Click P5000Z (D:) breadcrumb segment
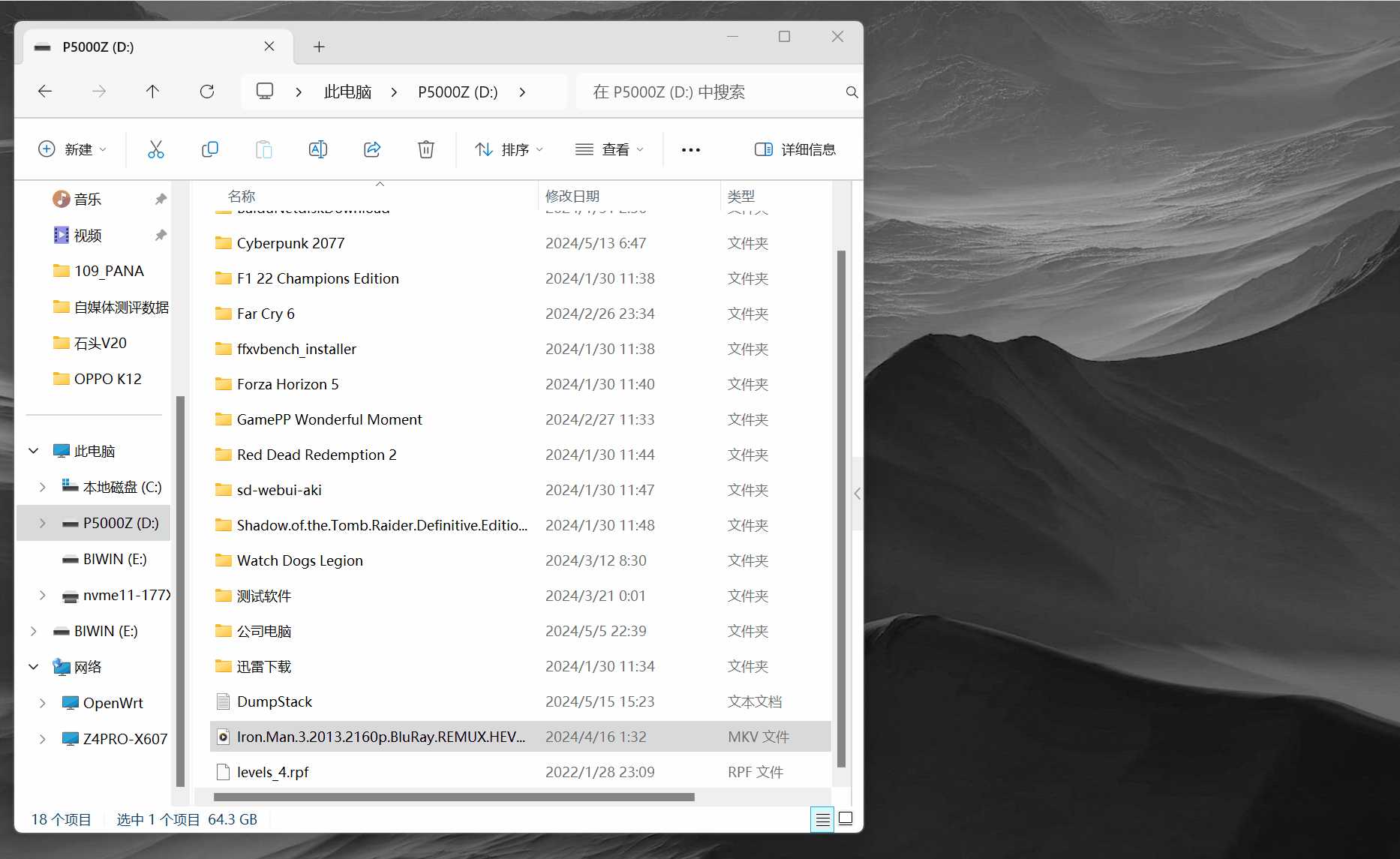Image resolution: width=1400 pixels, height=859 pixels. tap(458, 92)
